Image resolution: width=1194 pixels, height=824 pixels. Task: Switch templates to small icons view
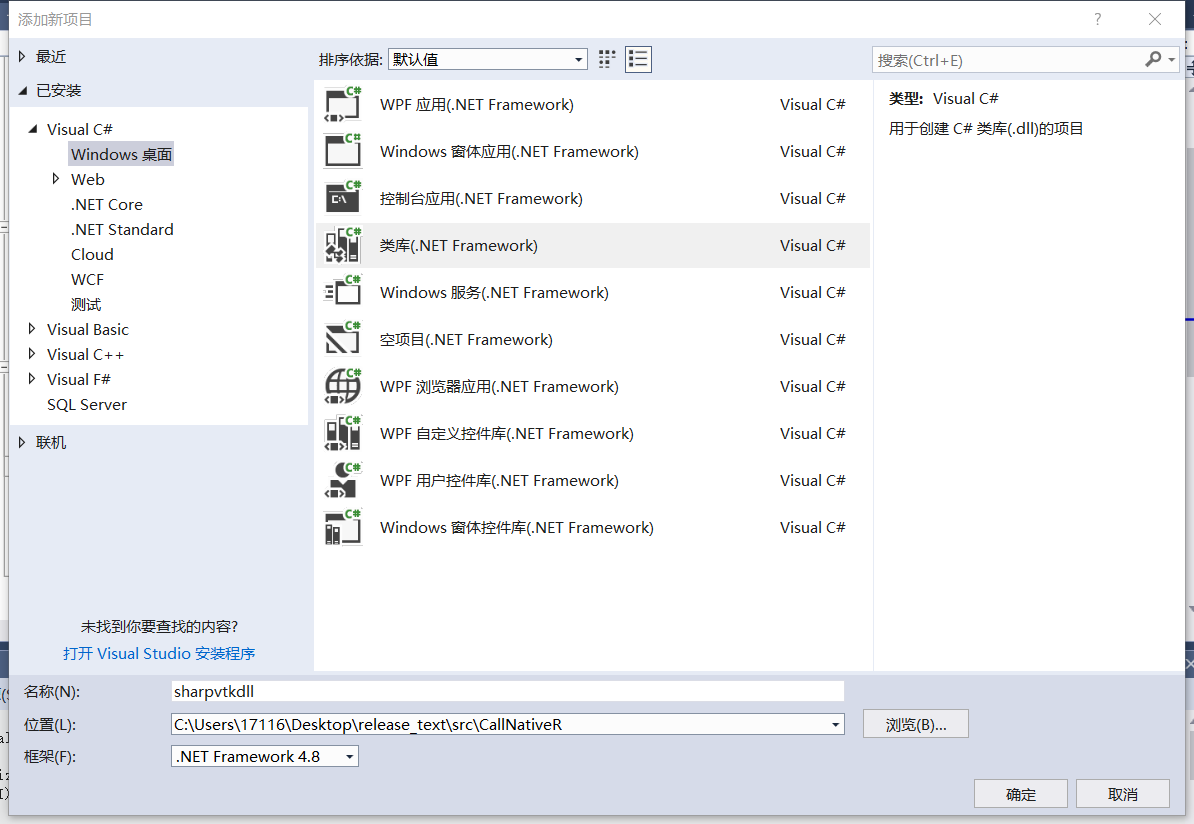606,59
